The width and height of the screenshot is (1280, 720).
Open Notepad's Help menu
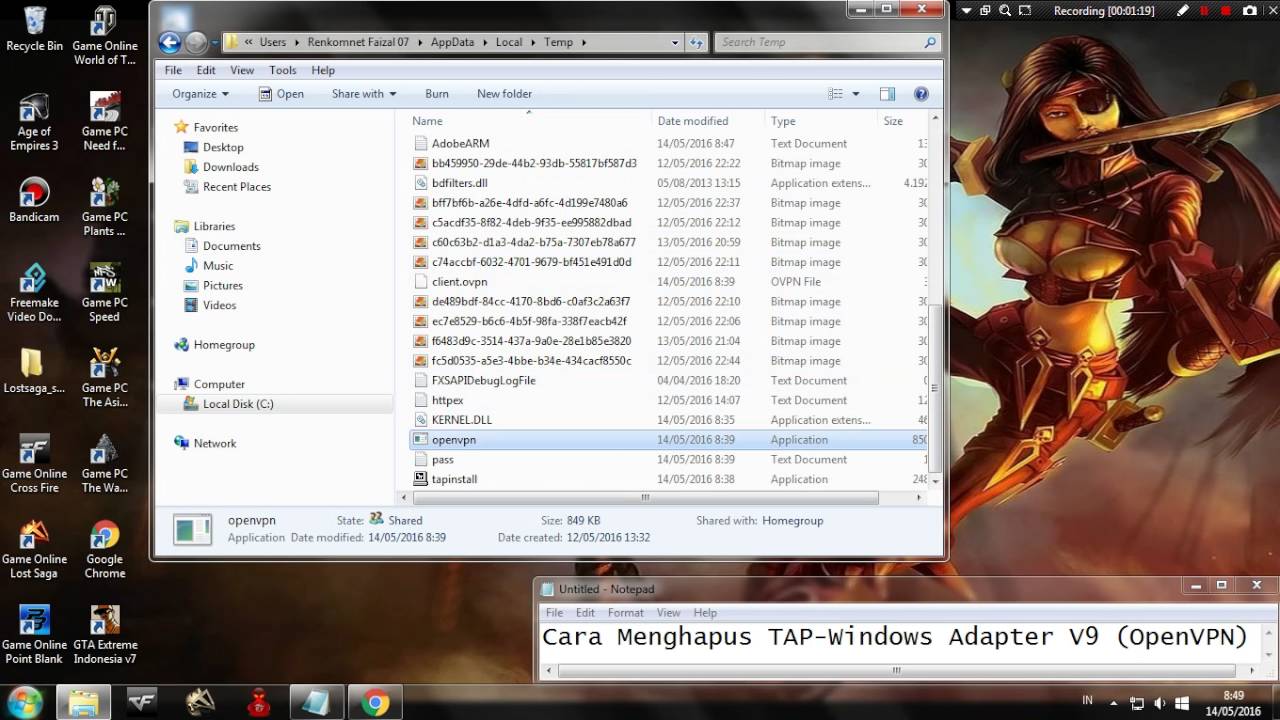[705, 612]
